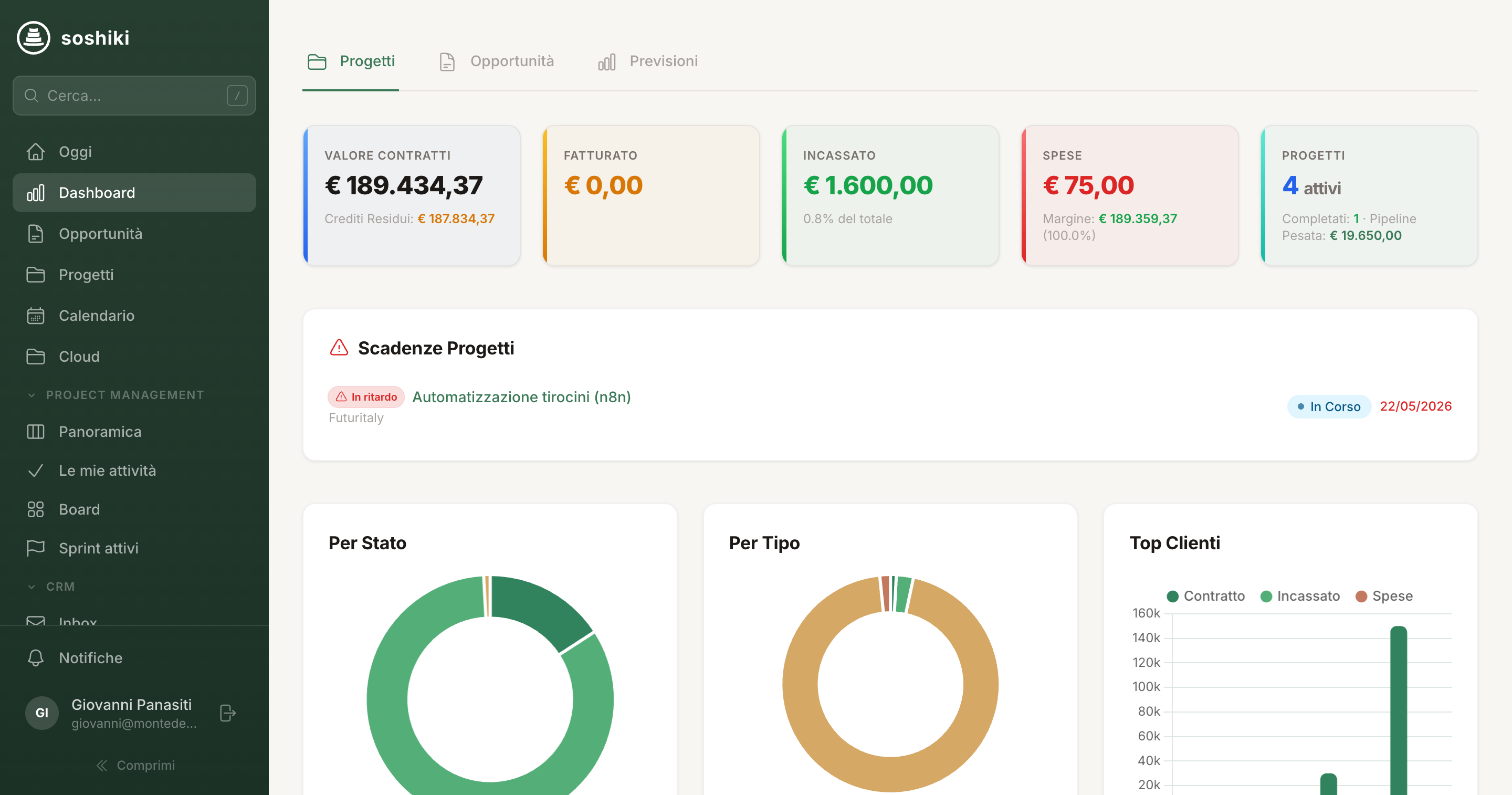
Task: Open the Board grid icon
Action: click(36, 509)
